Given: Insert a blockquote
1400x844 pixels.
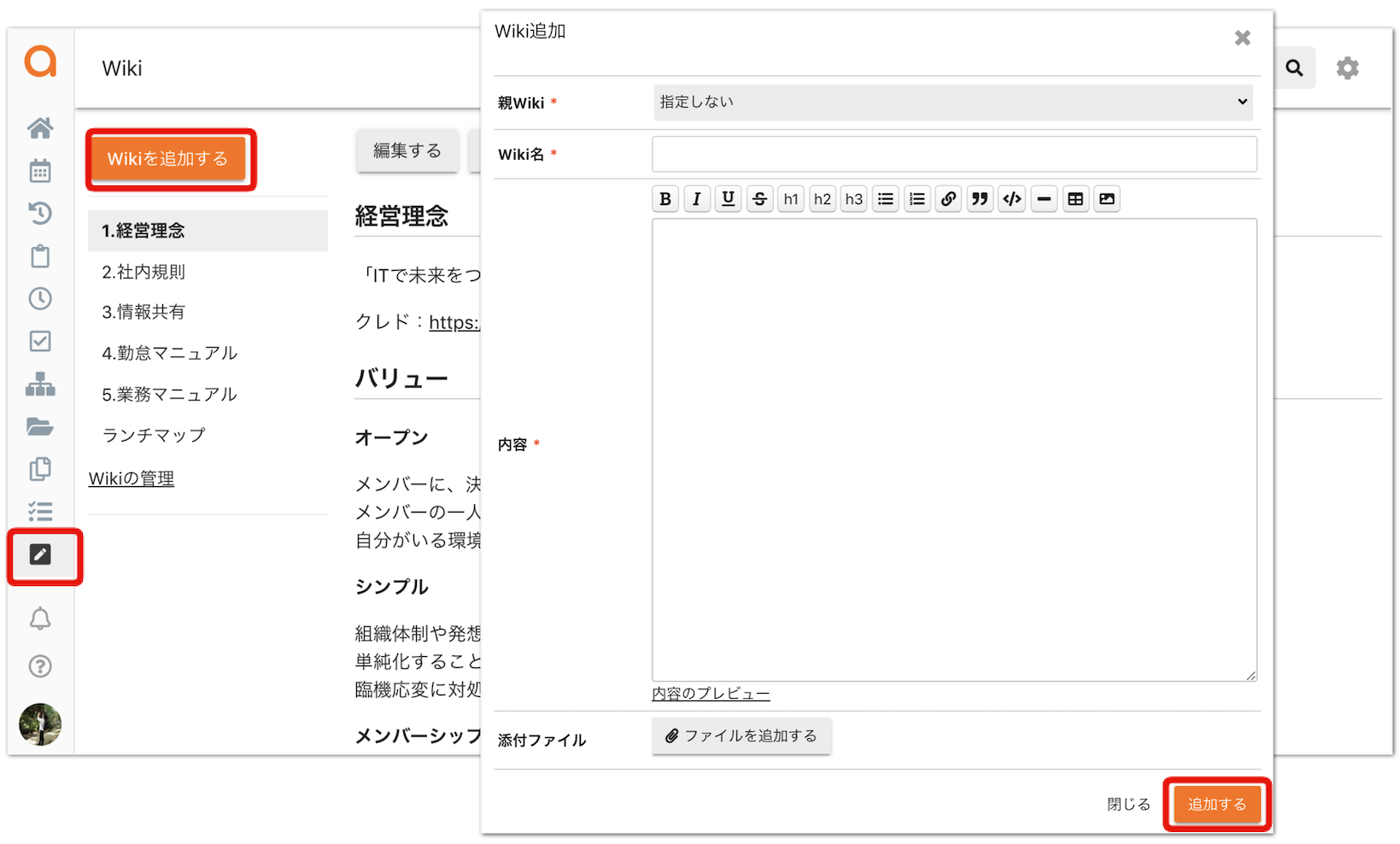Looking at the screenshot, I should coord(980,199).
